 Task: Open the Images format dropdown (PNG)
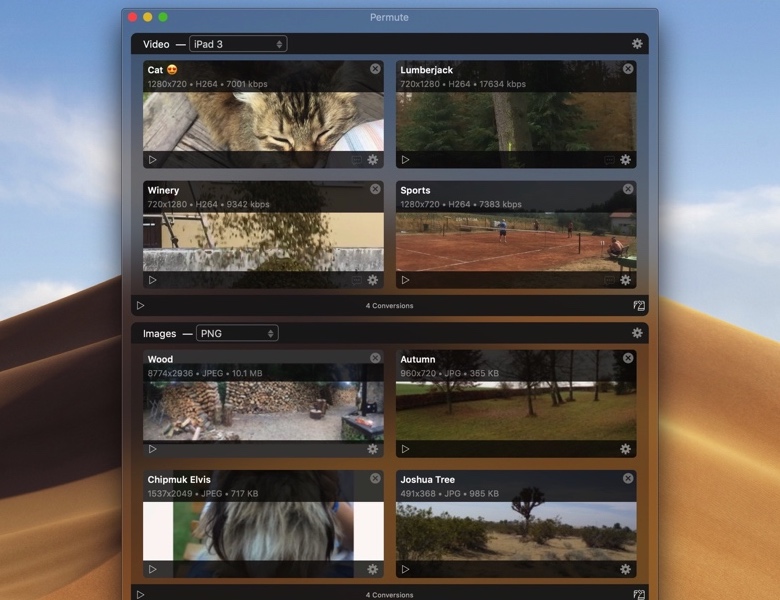[237, 333]
